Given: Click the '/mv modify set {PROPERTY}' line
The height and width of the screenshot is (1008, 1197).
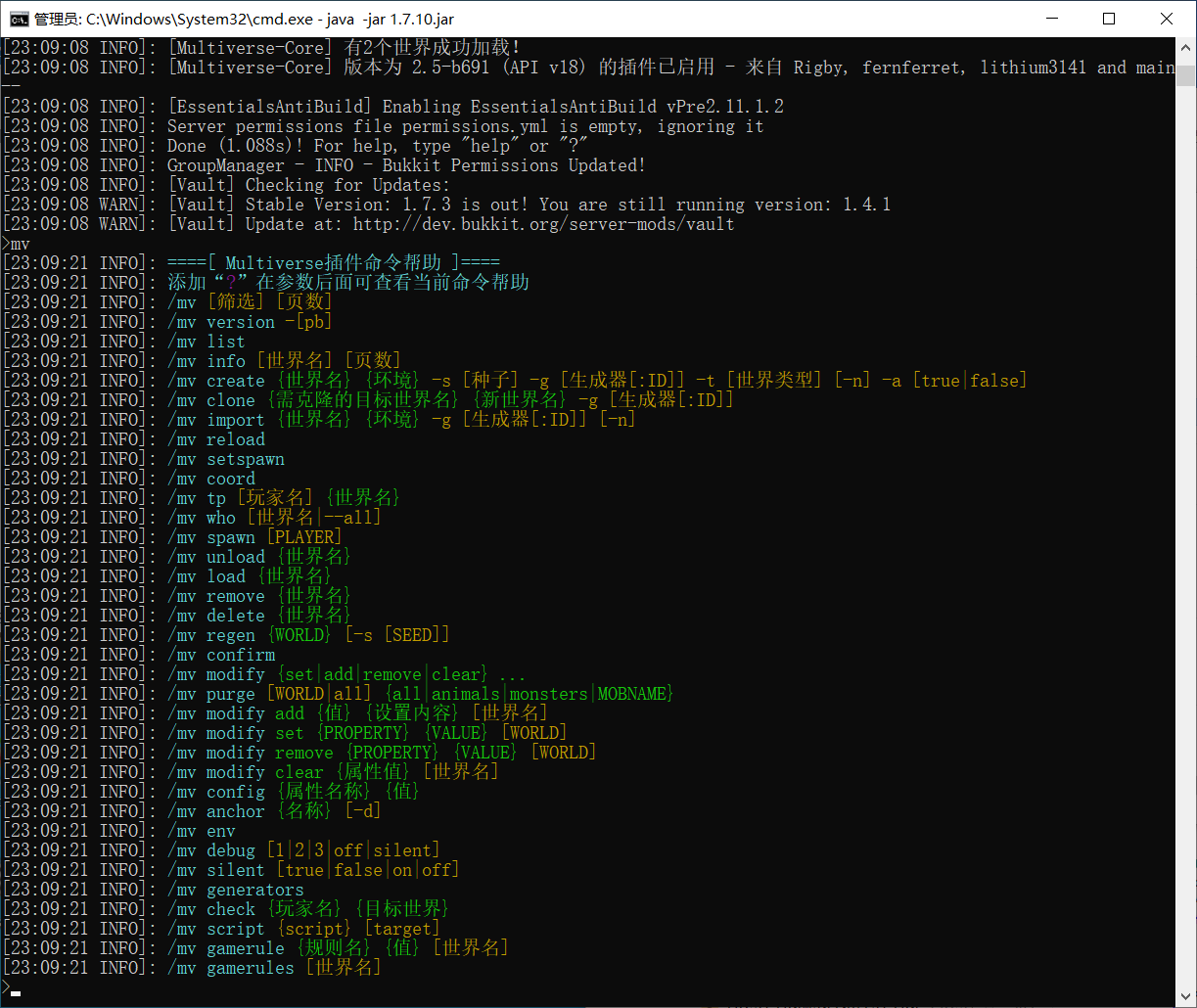Looking at the screenshot, I should click(x=285, y=733).
